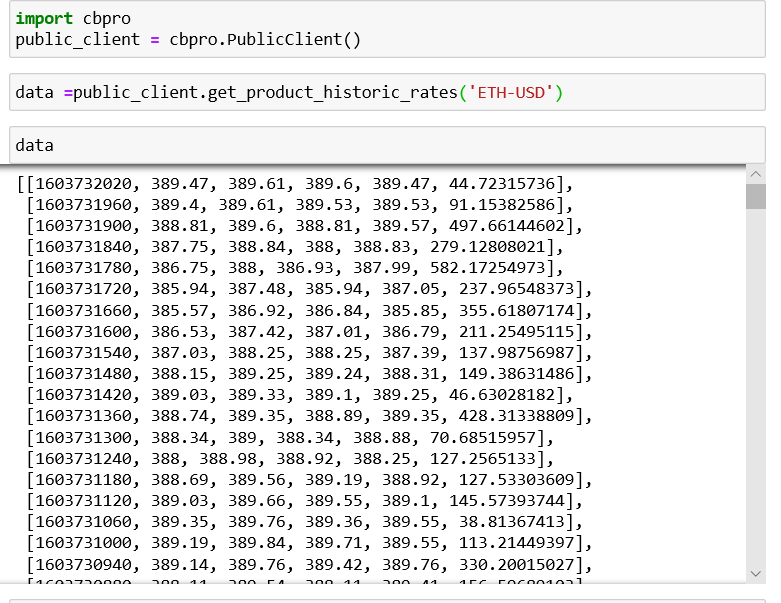This screenshot has width=781, height=603.
Task: Click volume value 44.72315736
Action: click(502, 184)
